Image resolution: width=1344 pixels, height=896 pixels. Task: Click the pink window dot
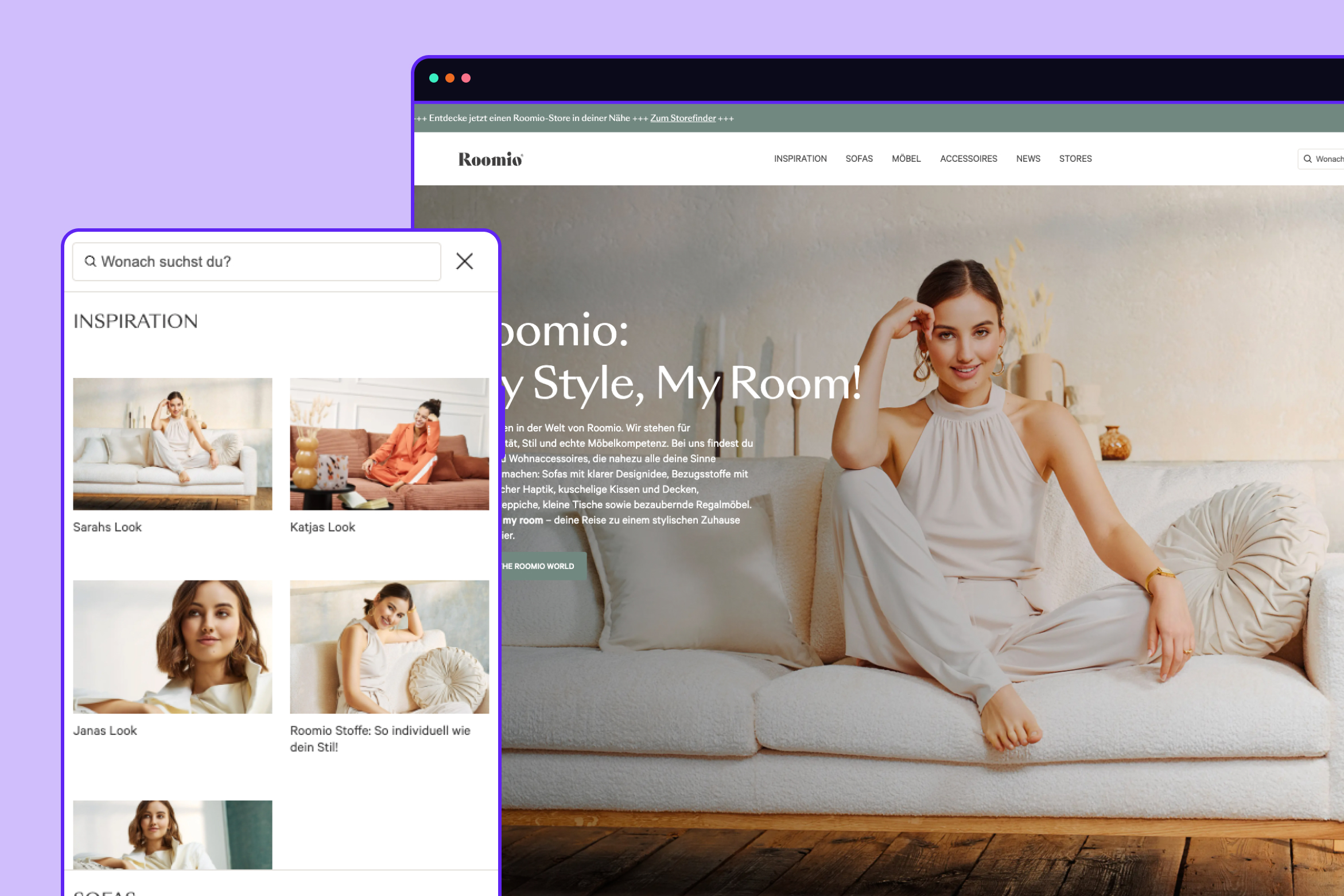(x=466, y=78)
